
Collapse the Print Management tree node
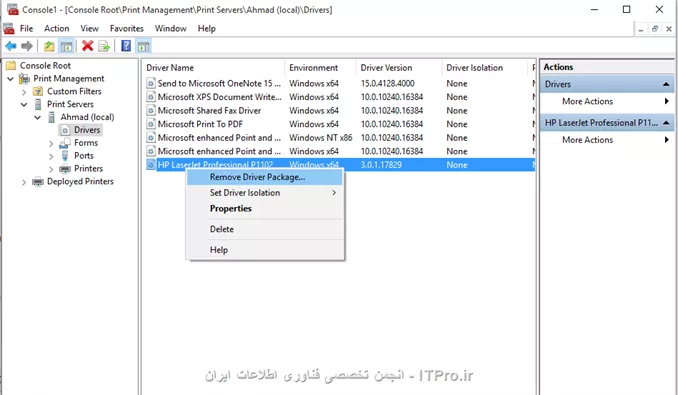(x=10, y=79)
